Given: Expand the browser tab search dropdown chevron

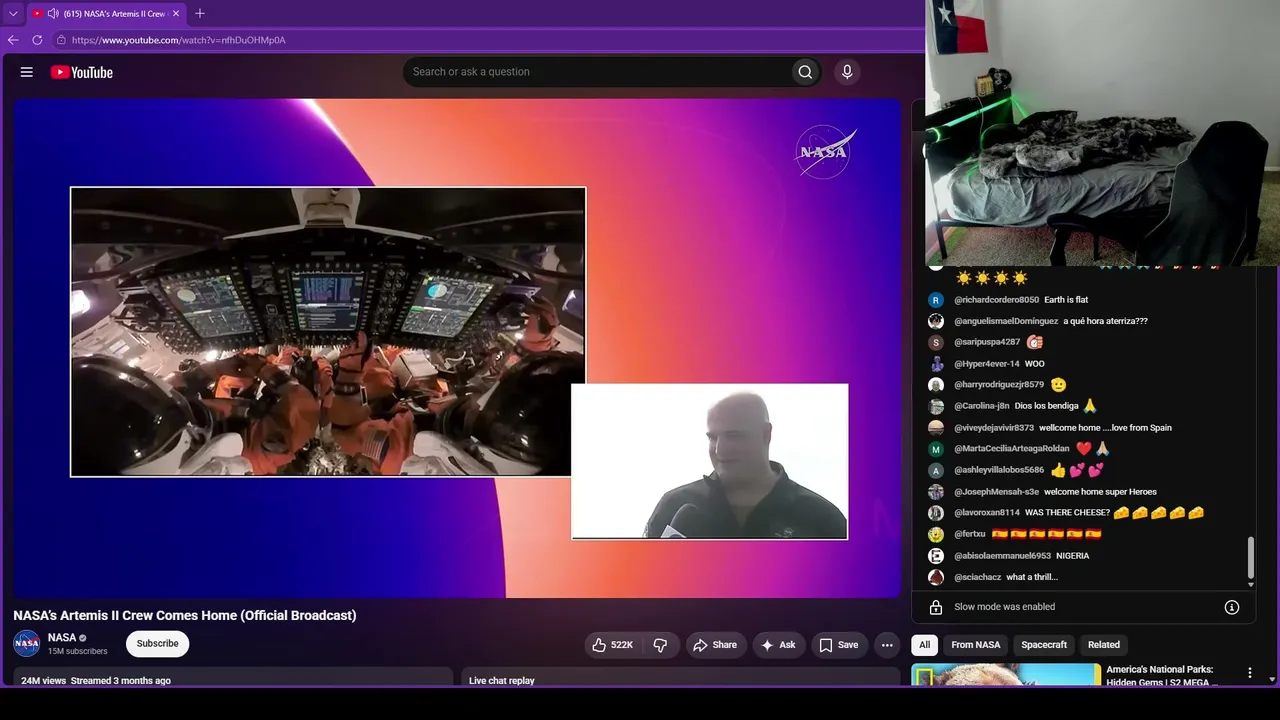Looking at the screenshot, I should coord(13,13).
